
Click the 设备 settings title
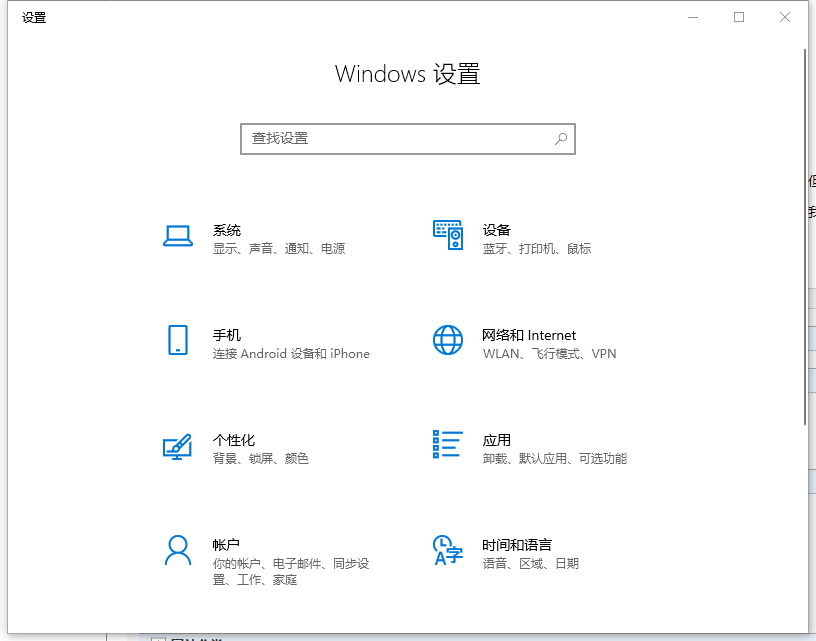(496, 230)
